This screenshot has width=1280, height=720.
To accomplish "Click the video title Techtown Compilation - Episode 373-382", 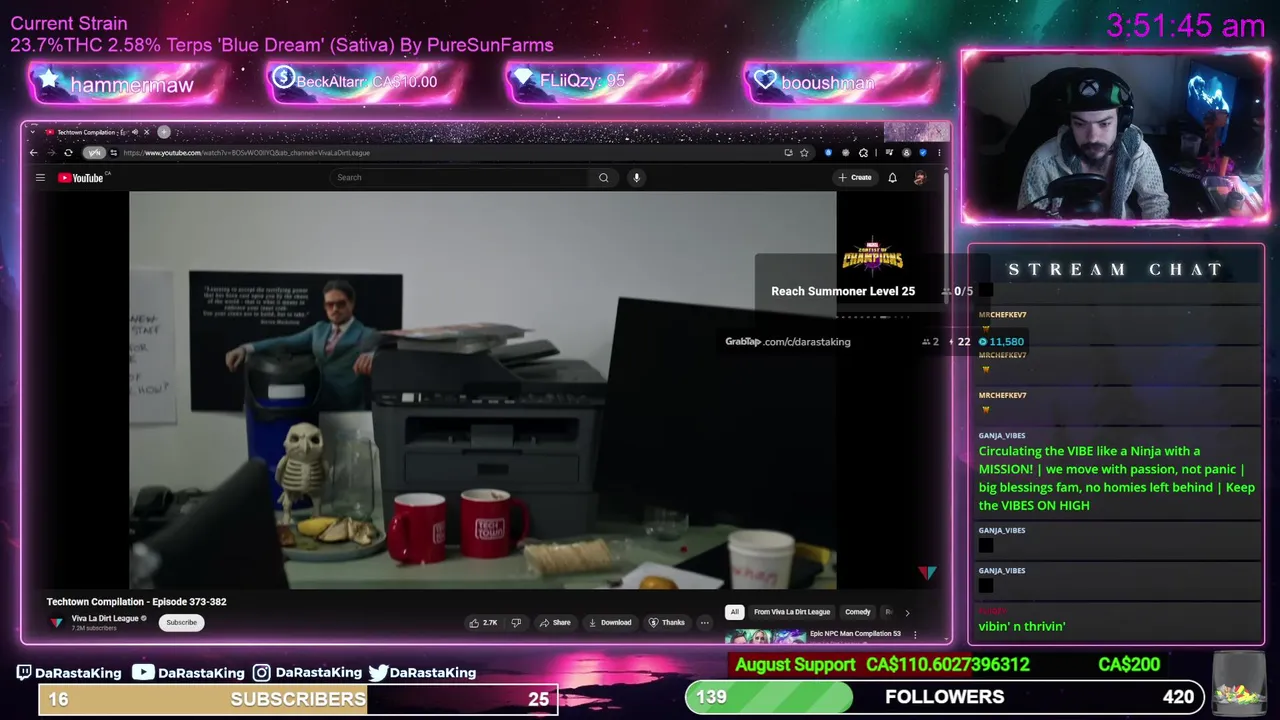I will (136, 602).
